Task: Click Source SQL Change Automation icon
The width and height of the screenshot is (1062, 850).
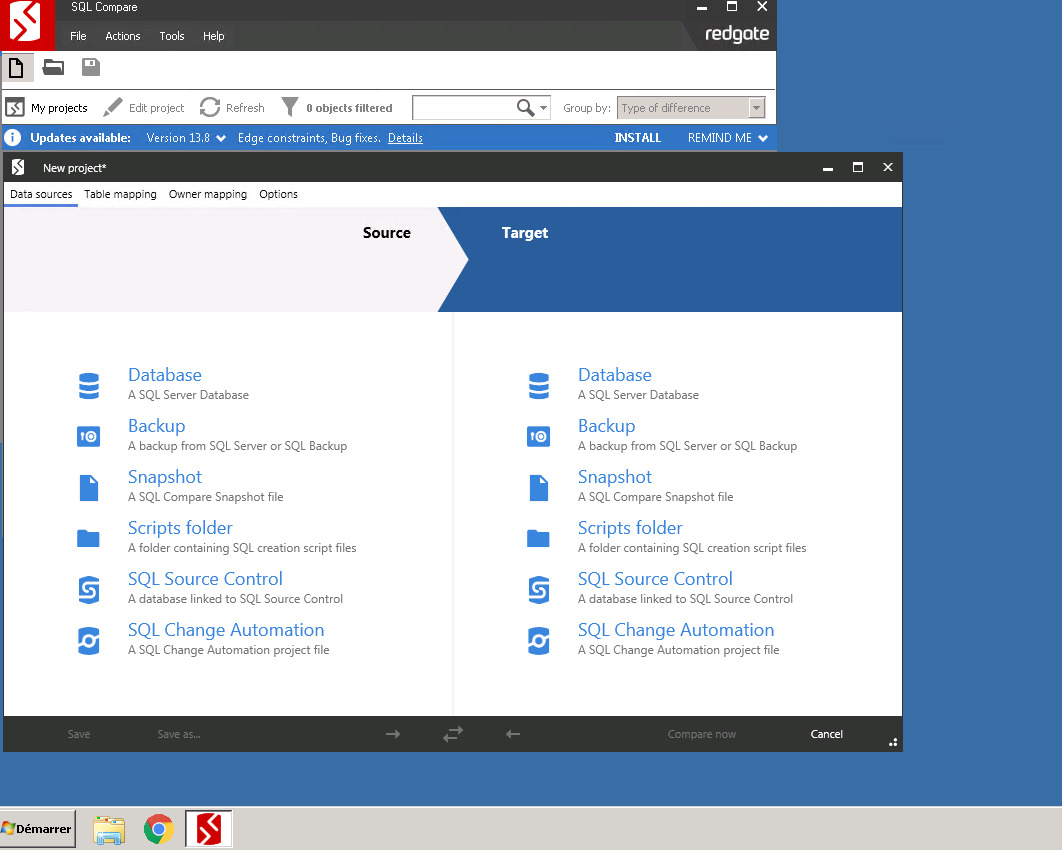Action: coord(89,641)
